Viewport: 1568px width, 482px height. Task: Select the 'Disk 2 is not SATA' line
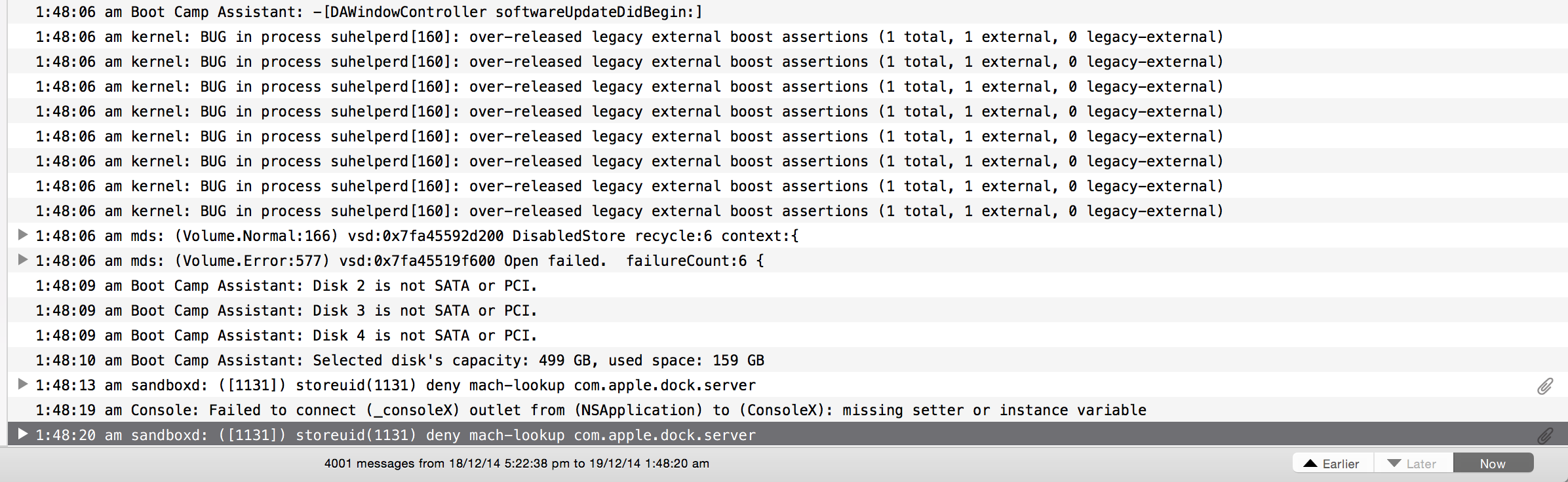pos(787,286)
